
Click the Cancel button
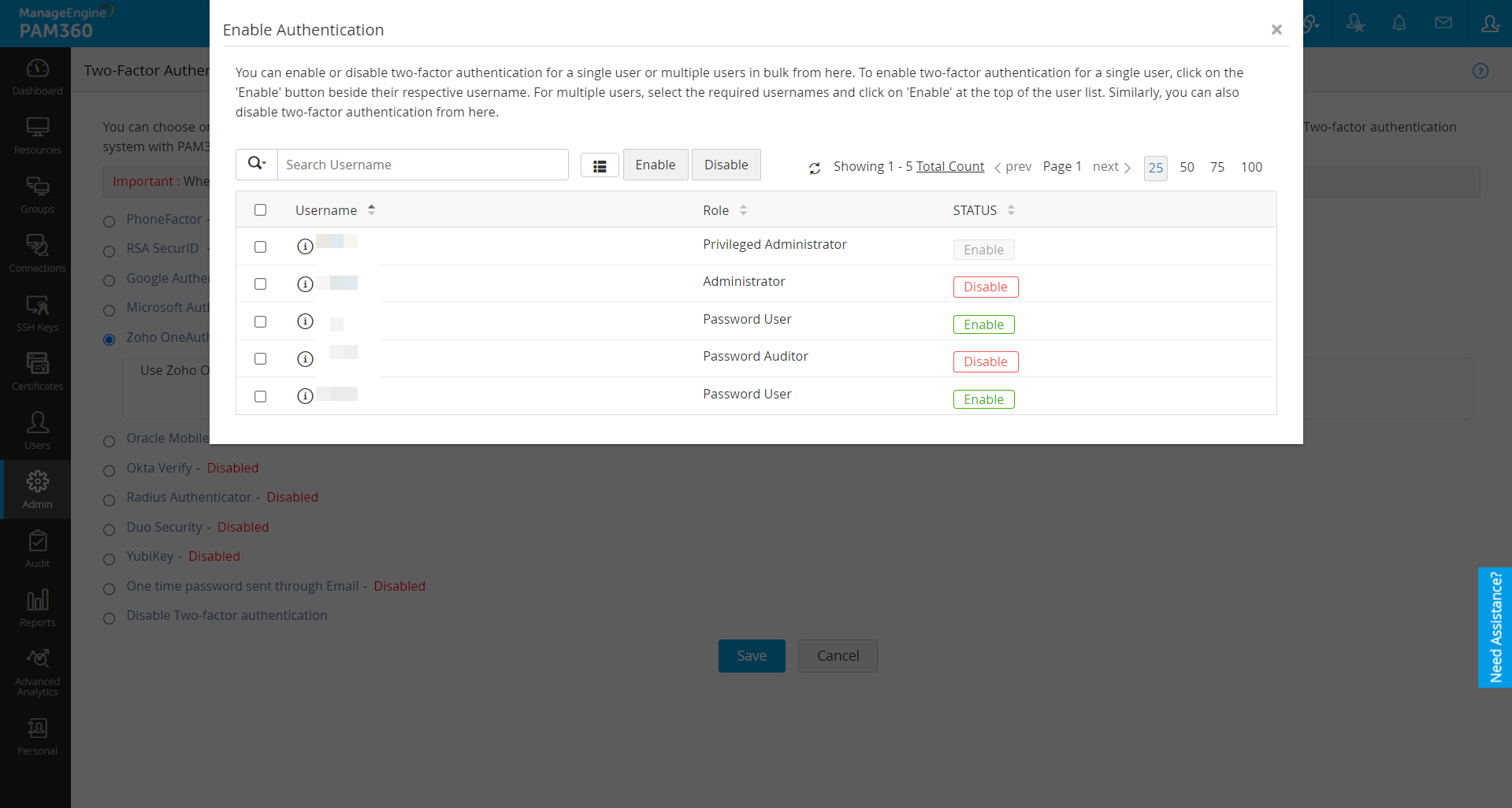[x=838, y=656]
